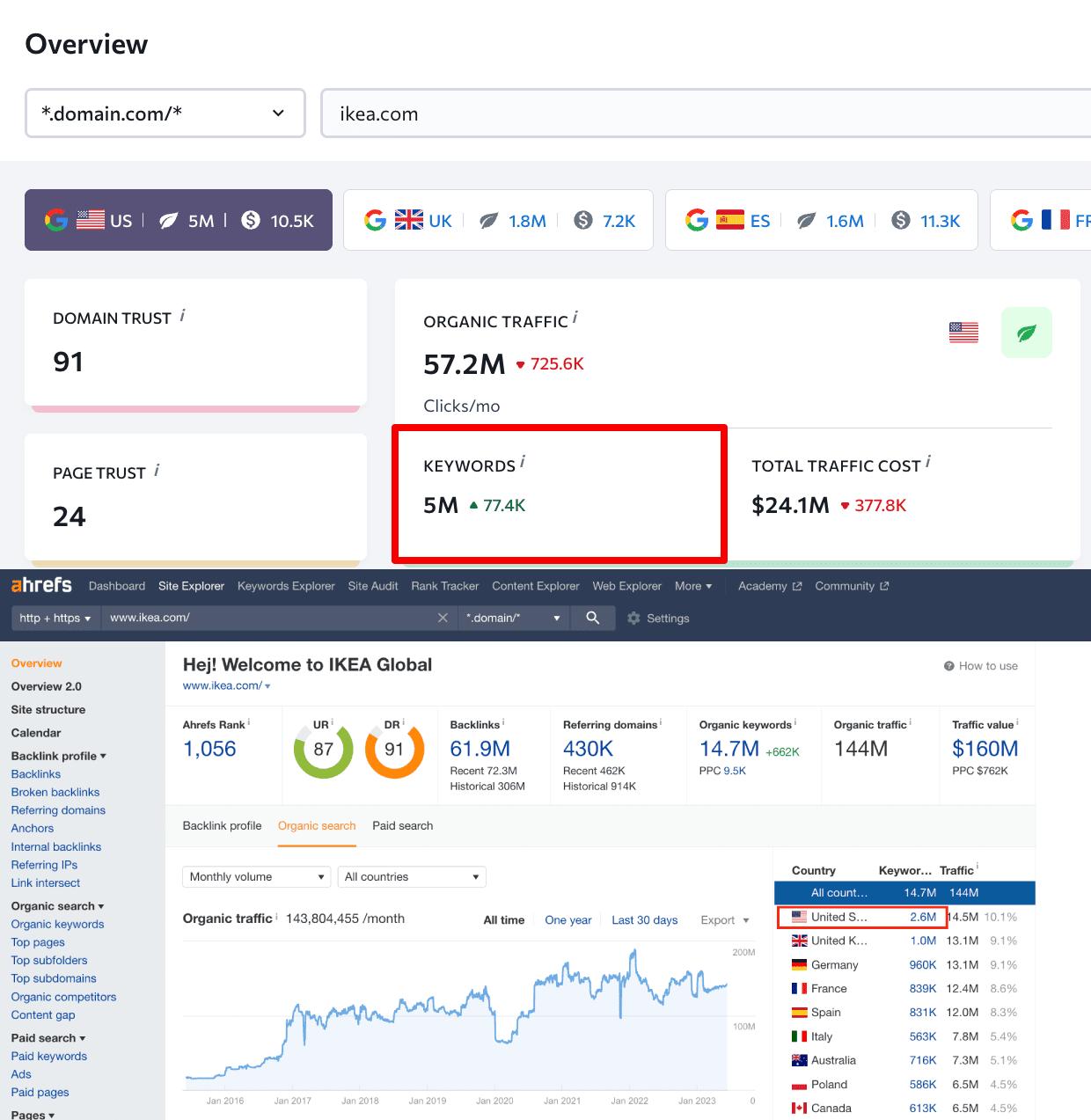Viewport: 1091px width, 1120px height.
Task: Open Organic keywords in sidebar
Action: click(x=57, y=924)
